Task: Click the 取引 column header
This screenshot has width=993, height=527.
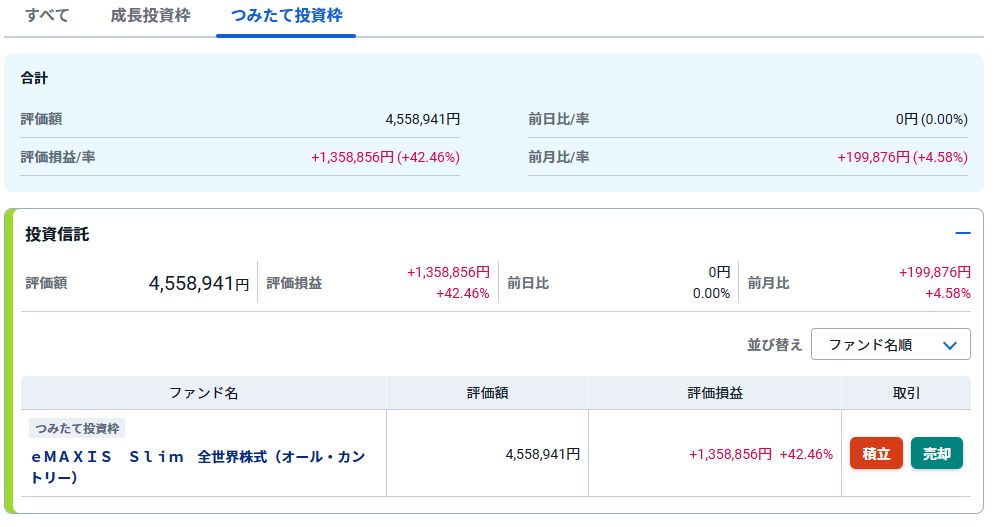Action: [906, 393]
